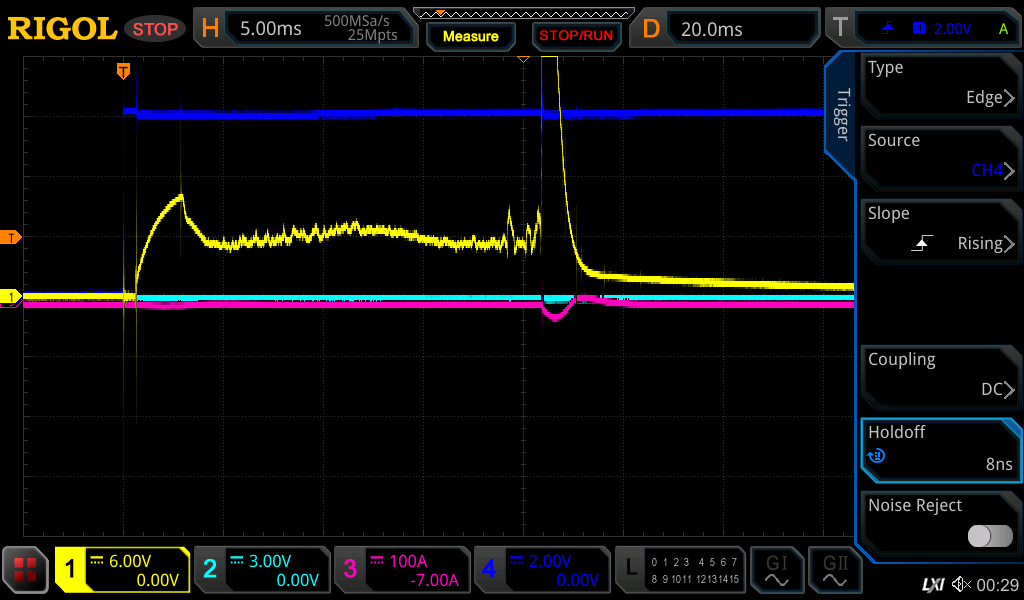Toggle the Noise Reject switch

pos(989,536)
